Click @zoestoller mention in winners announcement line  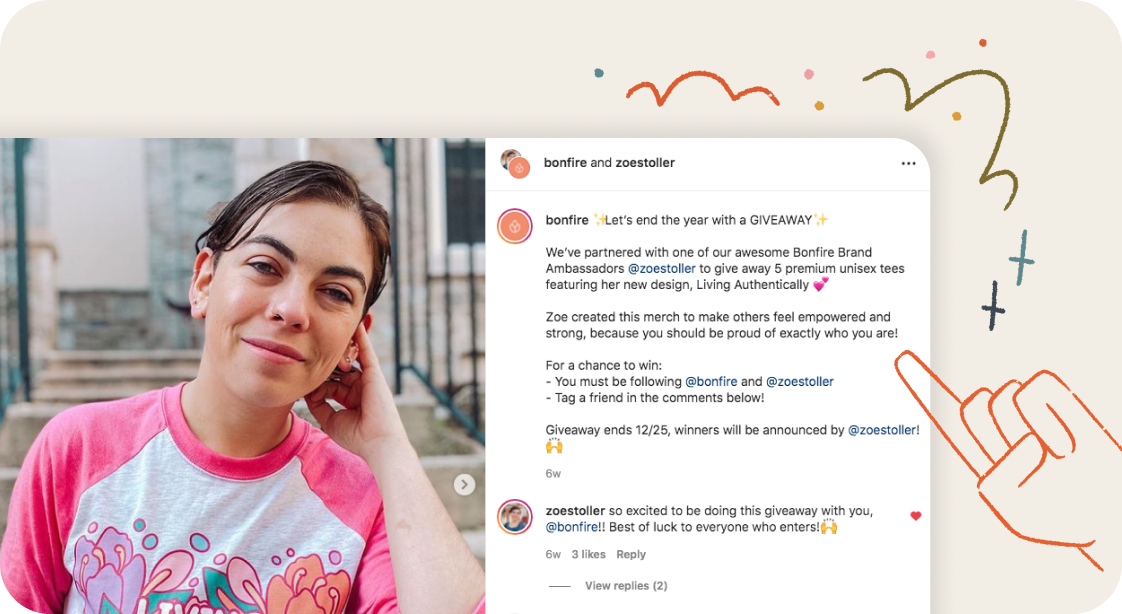pos(882,430)
